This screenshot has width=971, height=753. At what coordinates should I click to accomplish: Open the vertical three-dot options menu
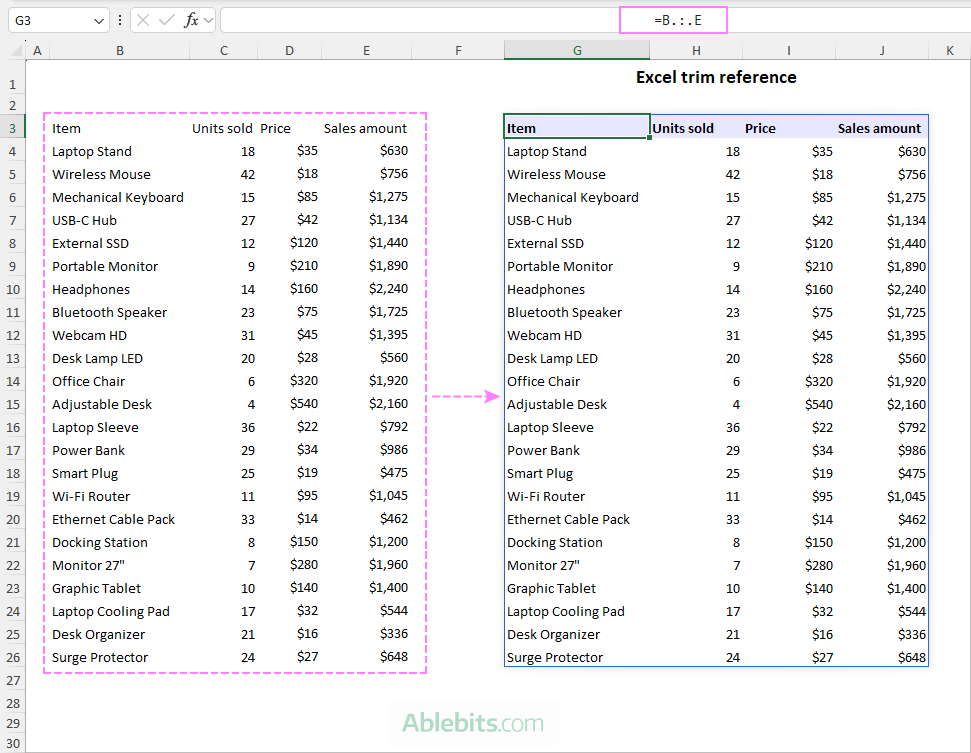click(121, 19)
